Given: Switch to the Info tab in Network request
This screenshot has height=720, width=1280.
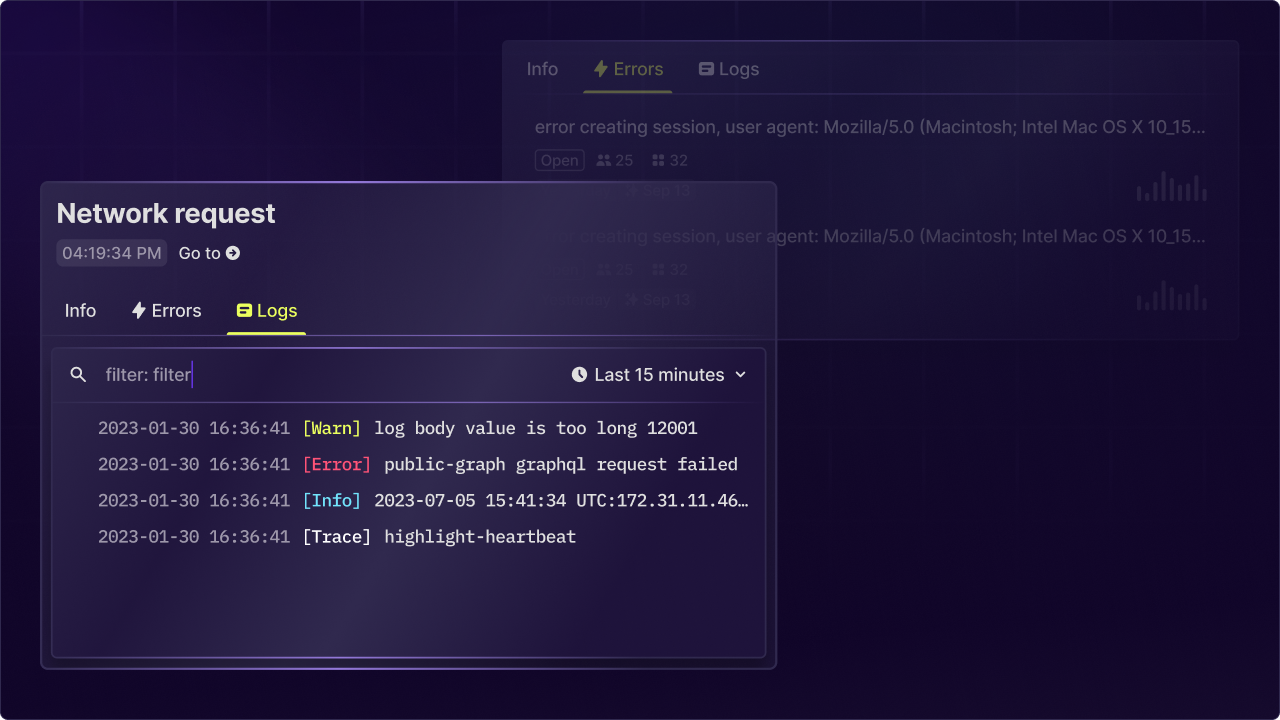Looking at the screenshot, I should pos(80,310).
